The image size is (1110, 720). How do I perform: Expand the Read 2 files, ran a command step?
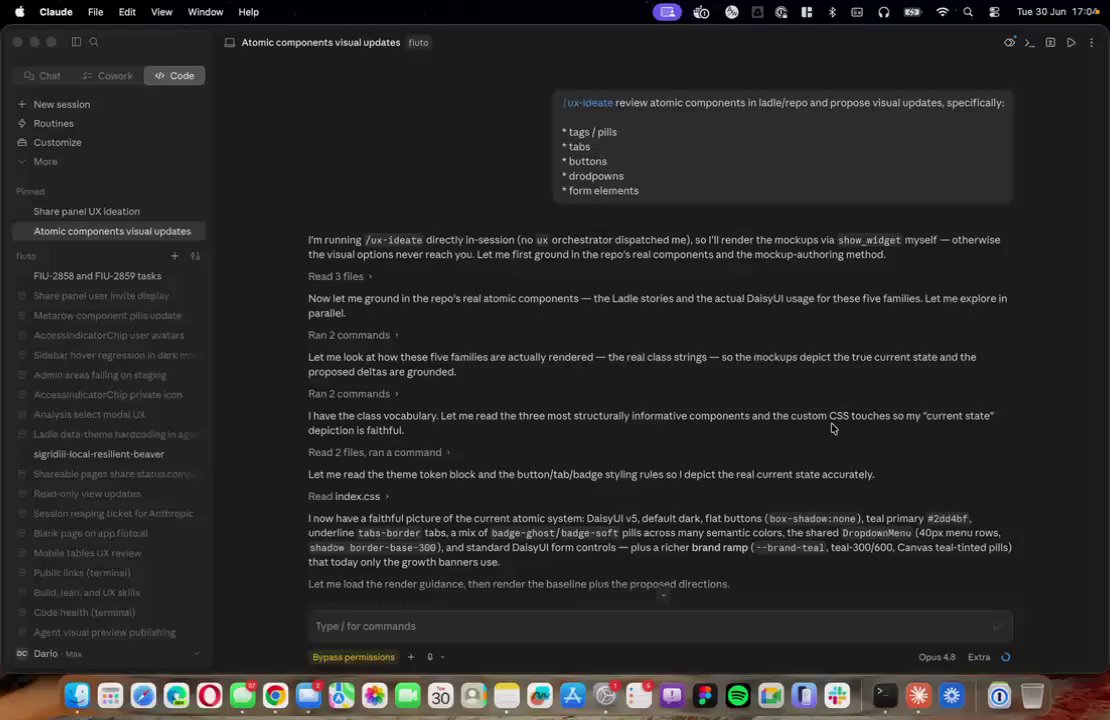(379, 452)
